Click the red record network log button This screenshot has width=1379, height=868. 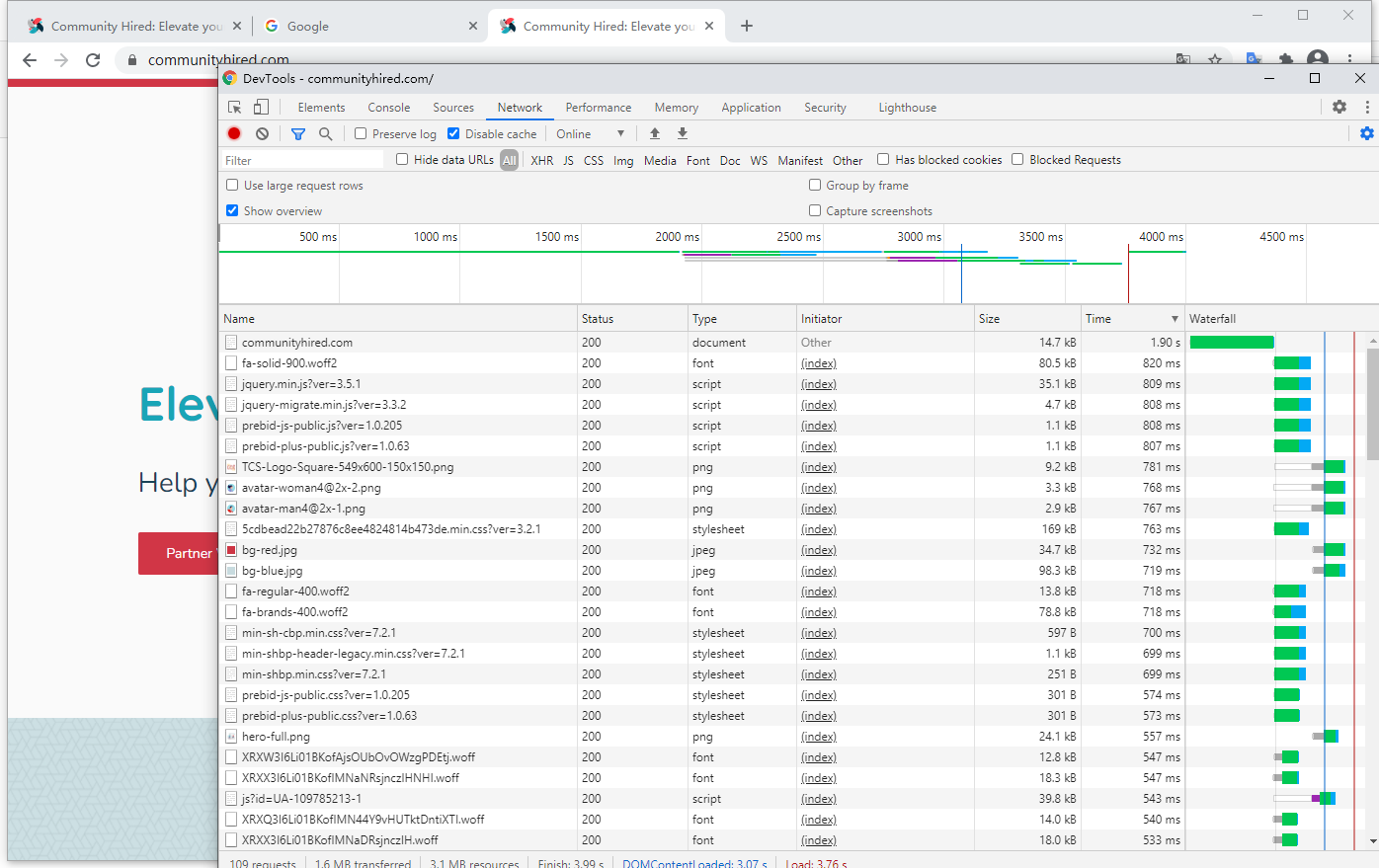point(234,133)
